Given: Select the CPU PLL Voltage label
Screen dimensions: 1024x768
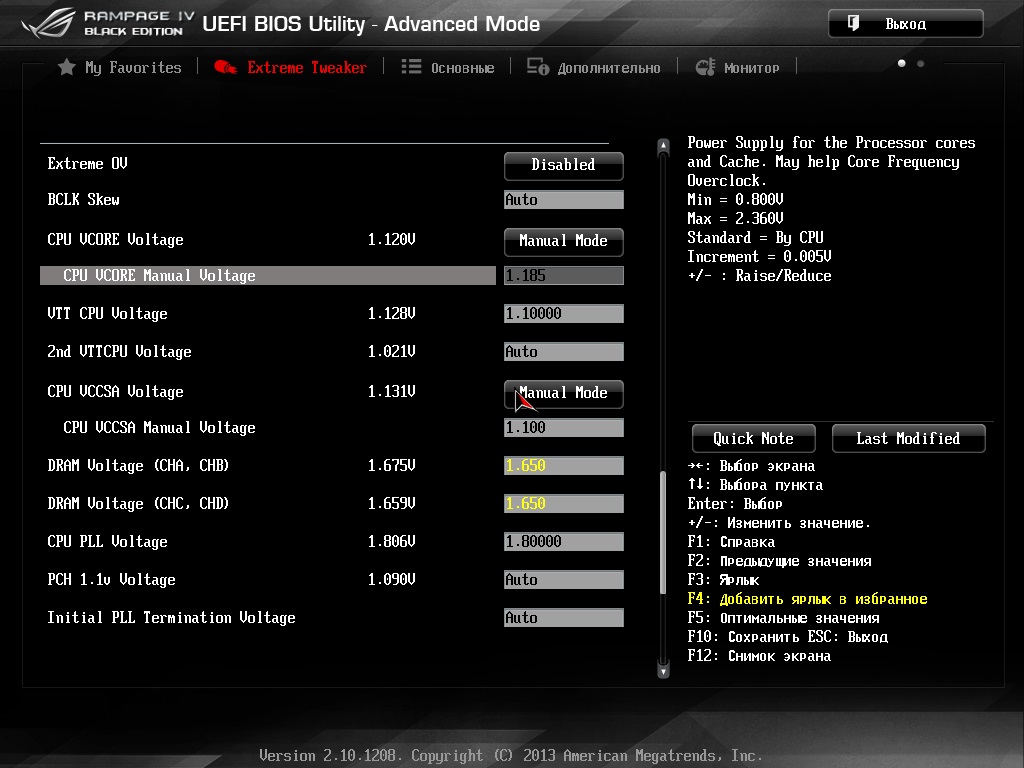Looking at the screenshot, I should (107, 541).
